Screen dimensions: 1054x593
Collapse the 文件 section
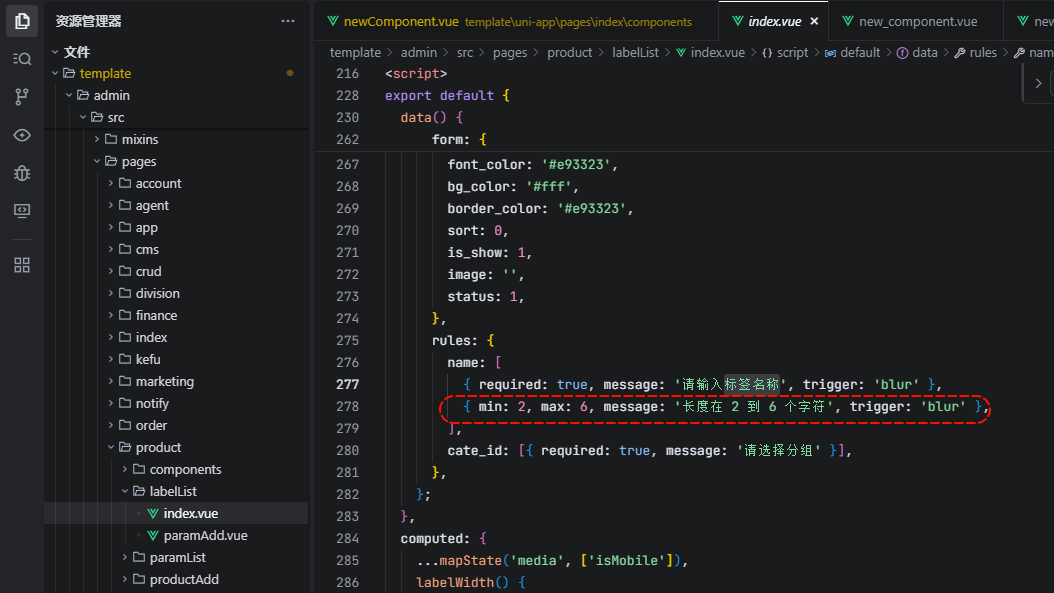click(55, 52)
